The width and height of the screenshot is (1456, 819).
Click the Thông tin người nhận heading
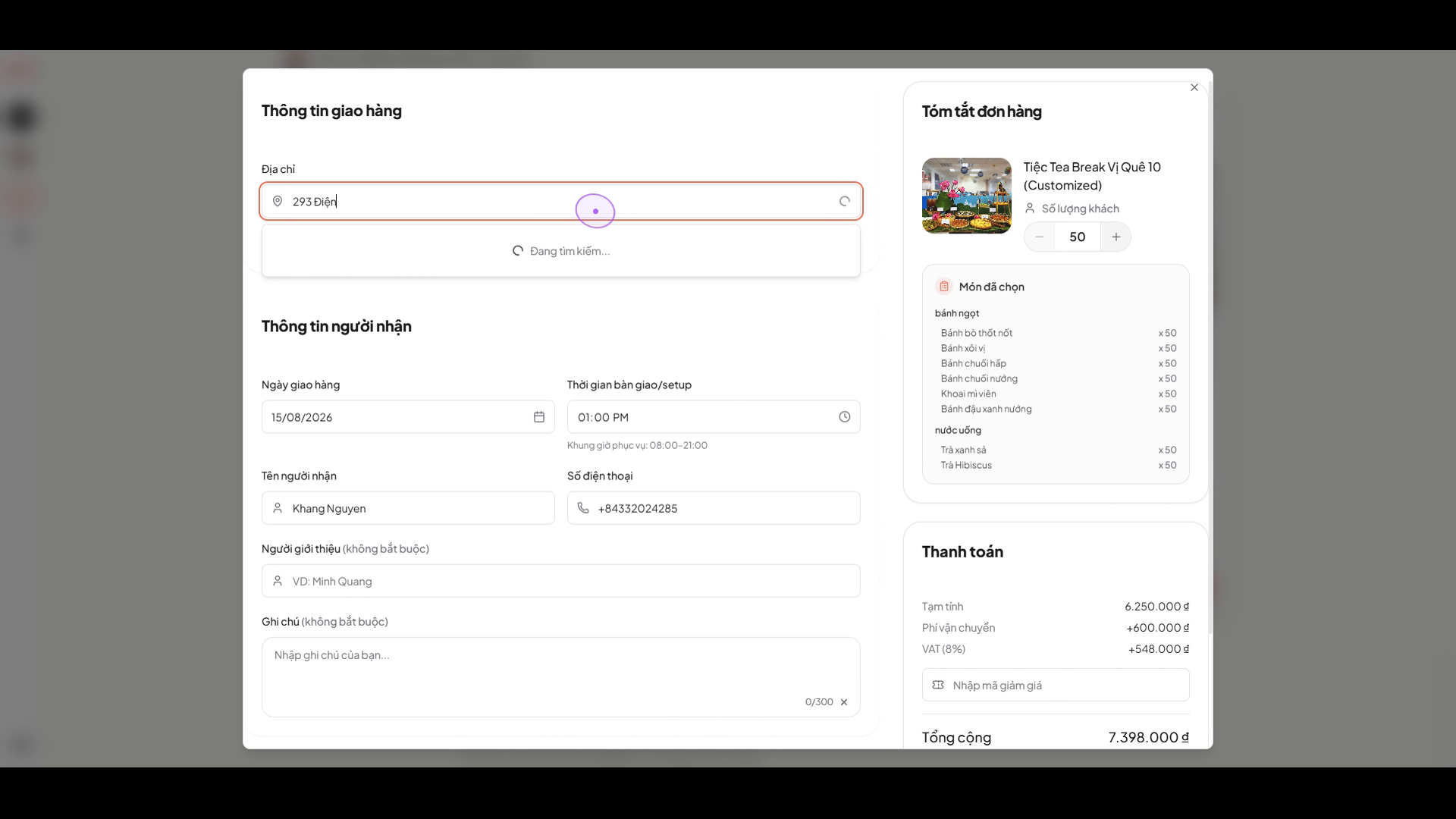pos(337,326)
